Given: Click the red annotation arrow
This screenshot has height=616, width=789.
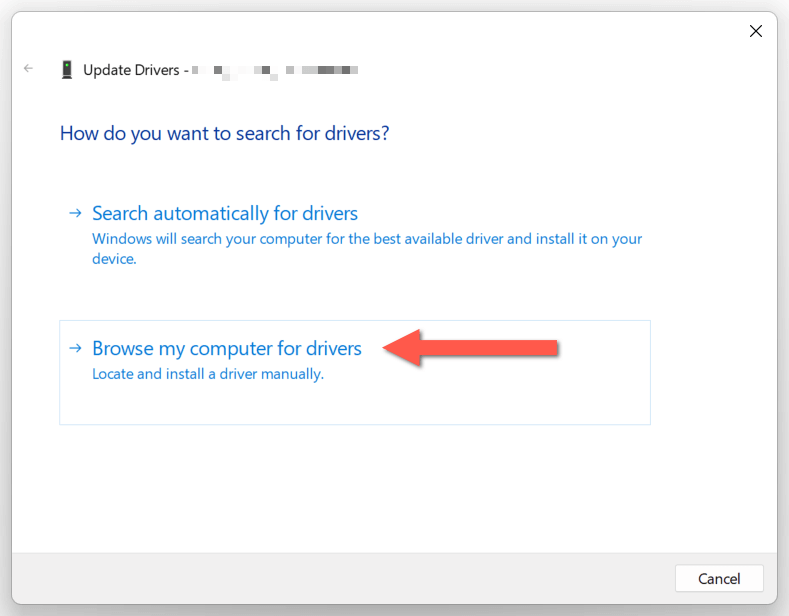Looking at the screenshot, I should coord(470,348).
